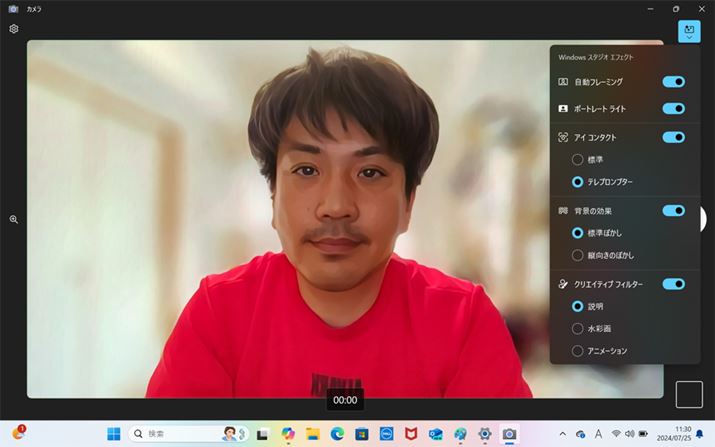Collapse the Windows Studio Effects panel button
The width and height of the screenshot is (715, 447).
689,32
